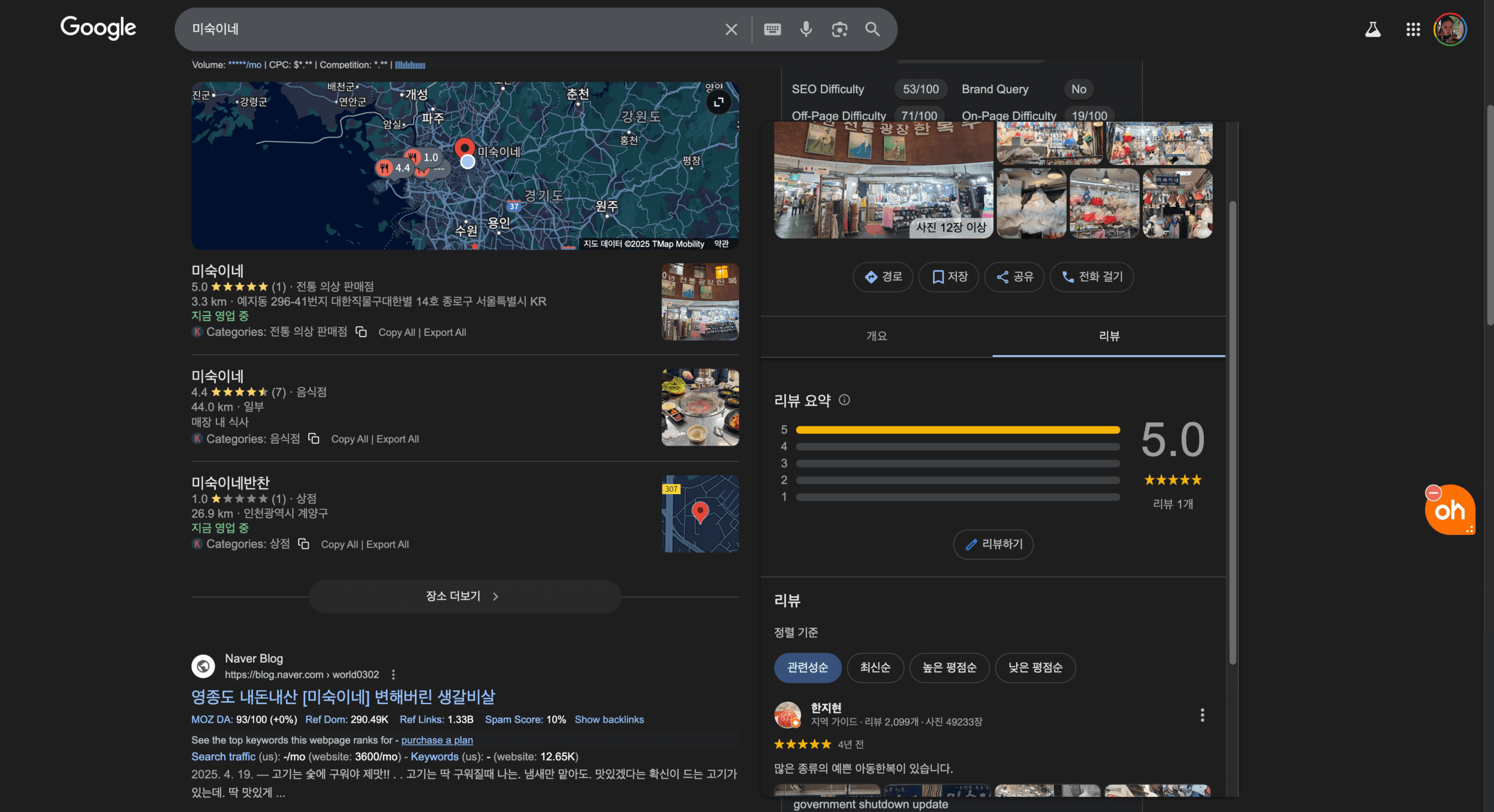Copy categories for 미숙이네반찬 listing
This screenshot has width=1494, height=812.
(x=303, y=544)
